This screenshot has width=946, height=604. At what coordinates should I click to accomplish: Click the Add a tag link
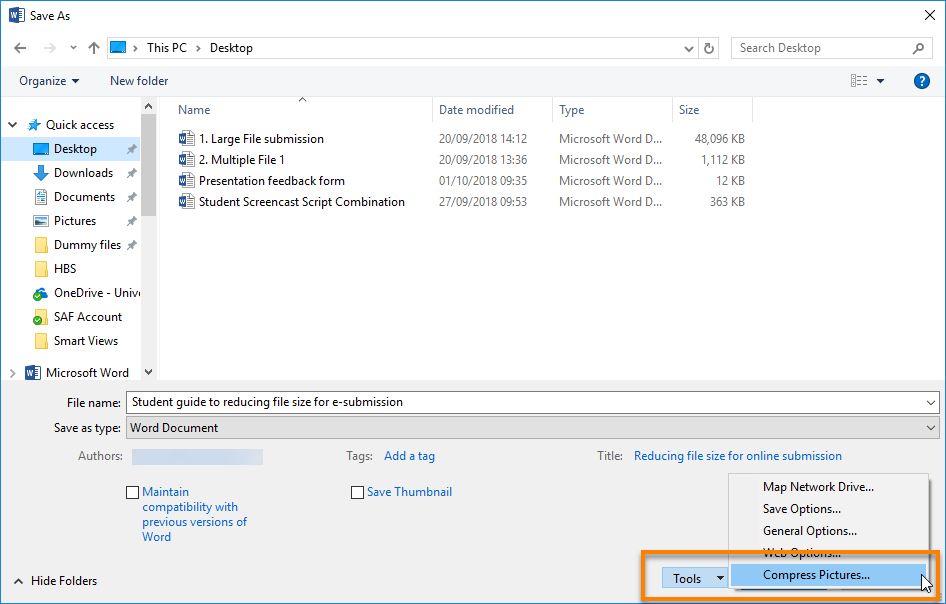point(409,456)
